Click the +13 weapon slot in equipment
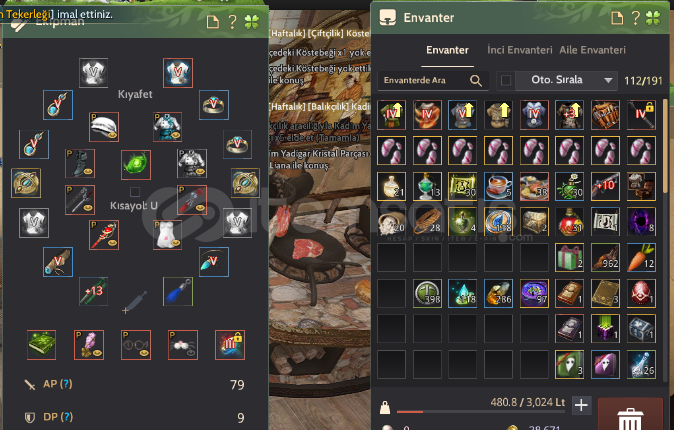Image resolution: width=674 pixels, height=430 pixels. (93, 292)
